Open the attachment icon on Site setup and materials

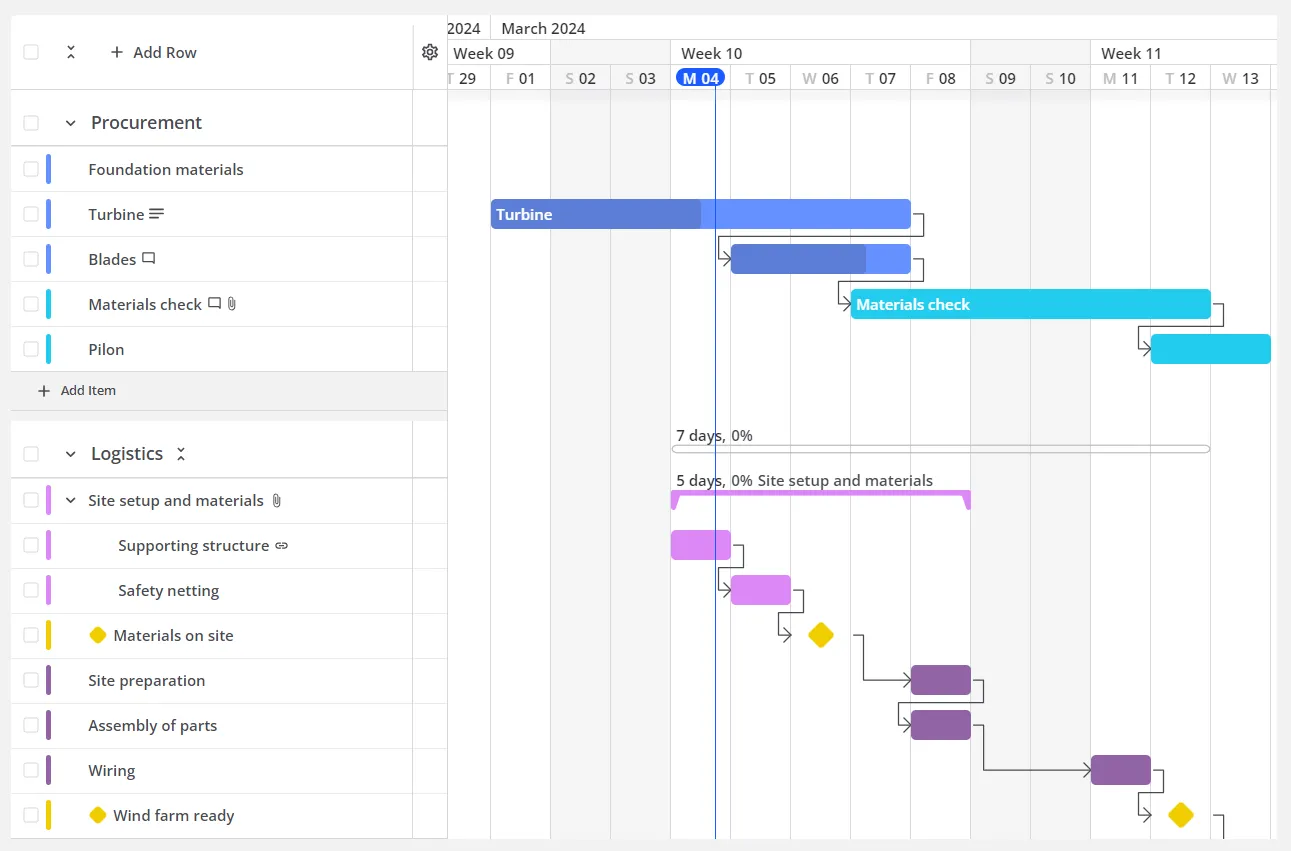coord(276,500)
